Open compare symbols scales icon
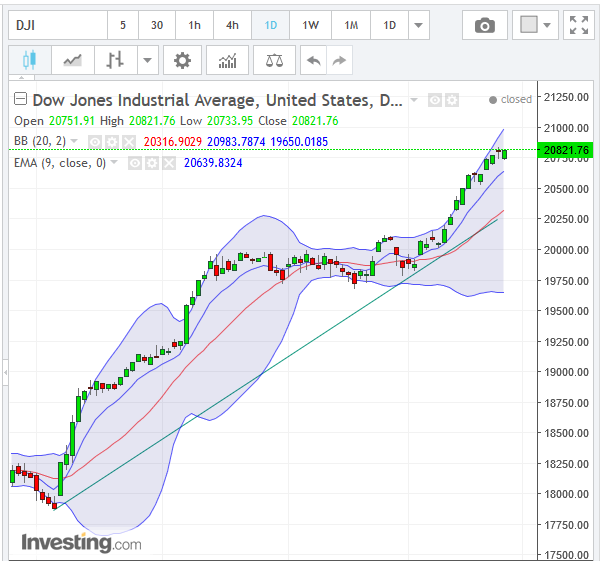 click(274, 60)
